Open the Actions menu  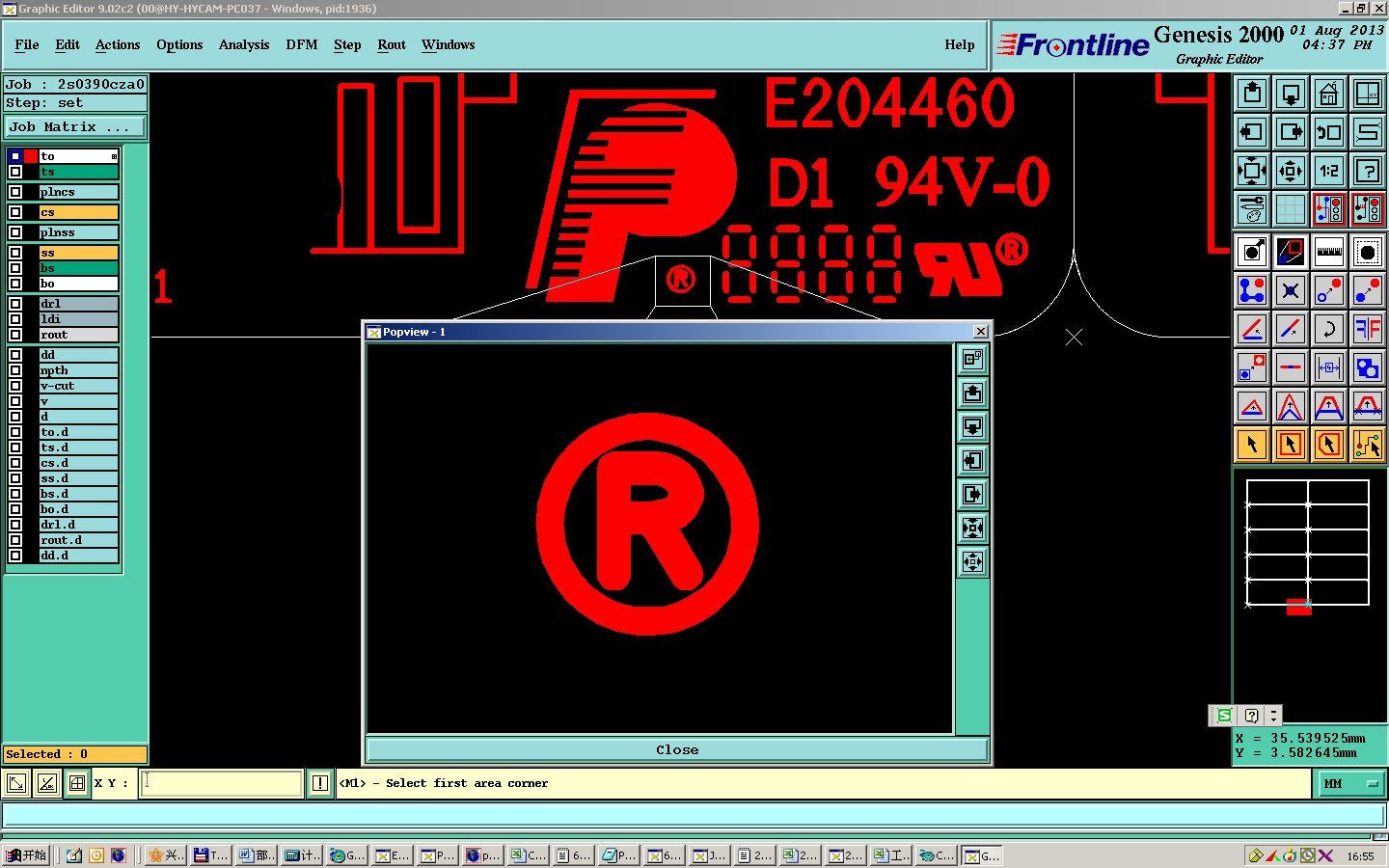(x=118, y=44)
